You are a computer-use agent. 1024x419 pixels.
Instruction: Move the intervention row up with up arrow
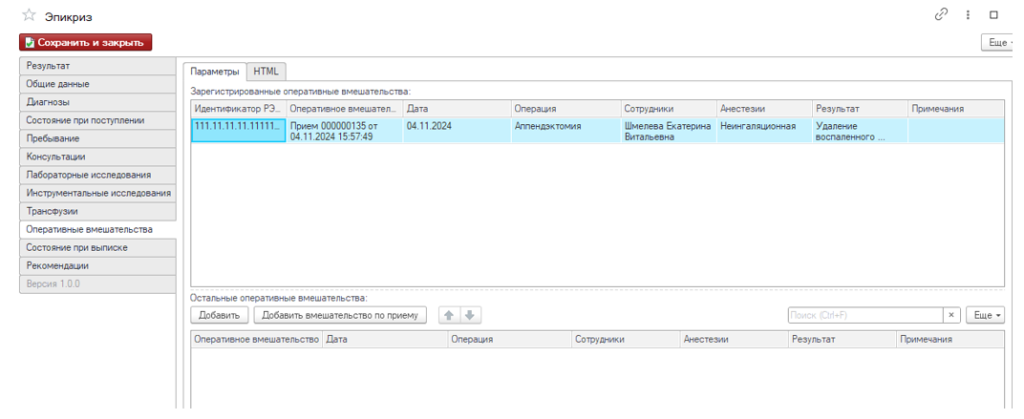click(x=449, y=315)
